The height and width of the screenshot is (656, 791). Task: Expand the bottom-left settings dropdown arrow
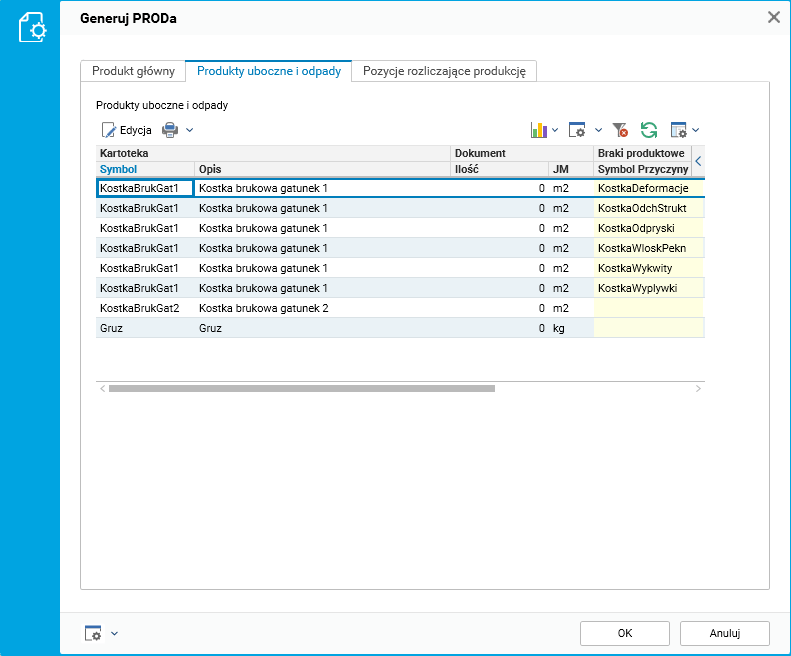pos(114,633)
